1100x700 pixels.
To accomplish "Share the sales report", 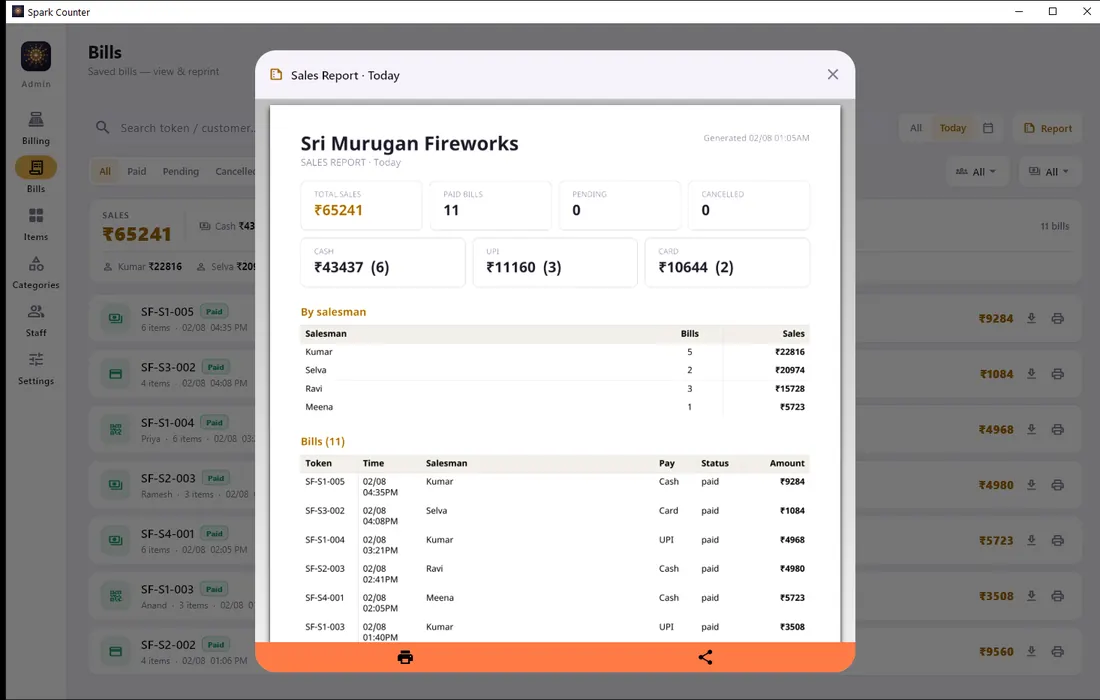I will (705, 657).
